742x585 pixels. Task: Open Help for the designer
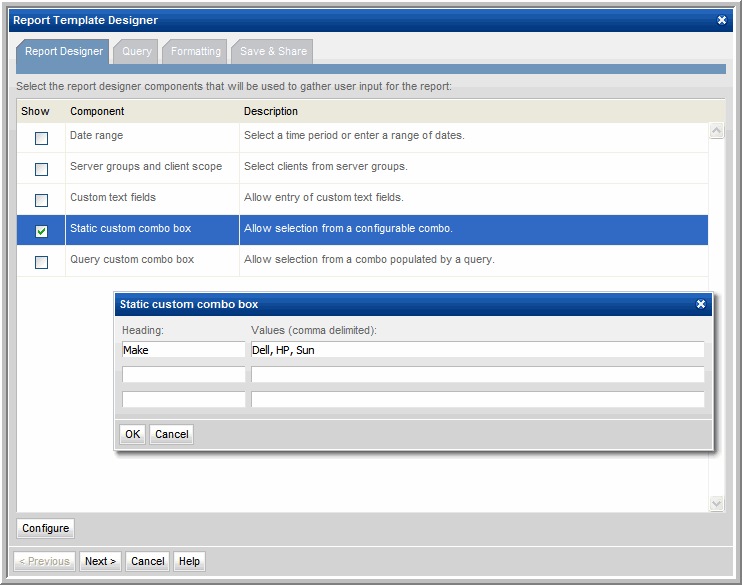[189, 561]
